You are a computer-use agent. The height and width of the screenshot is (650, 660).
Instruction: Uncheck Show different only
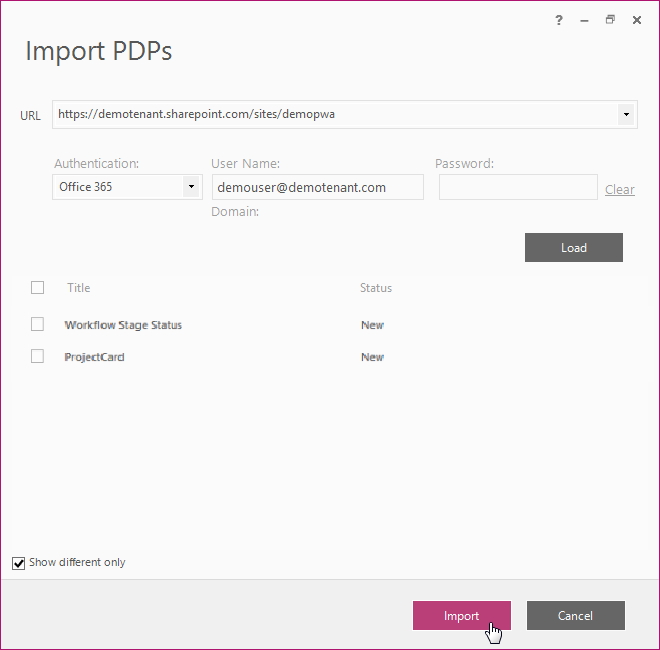(x=19, y=563)
